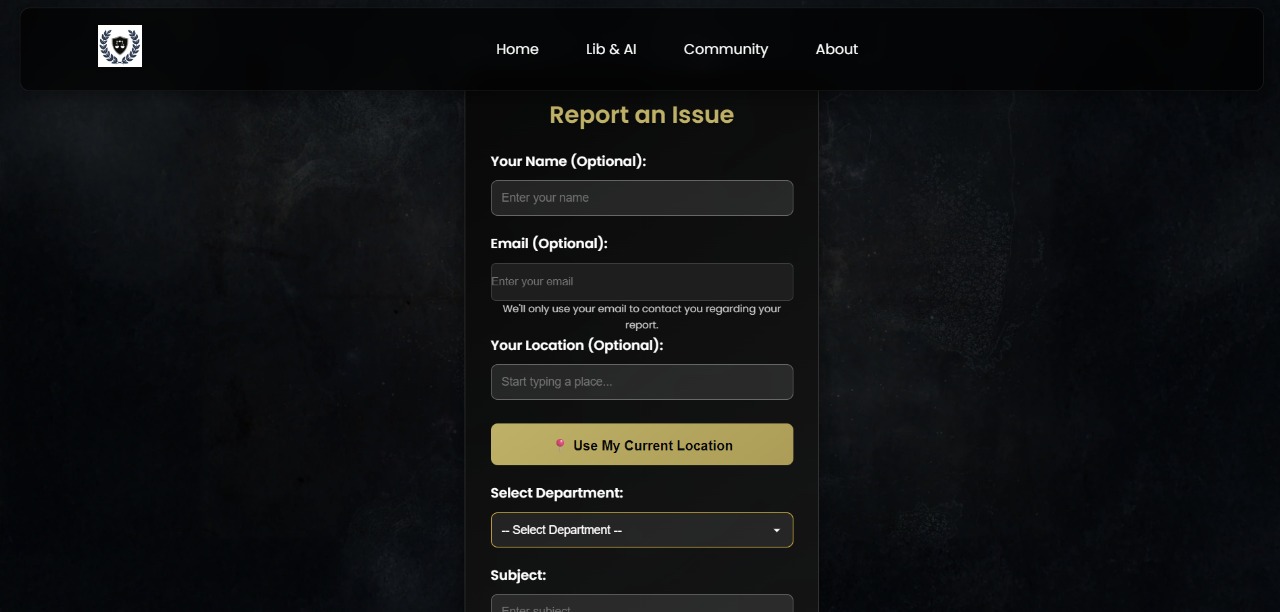This screenshot has width=1280, height=612.
Task: Click the 'Report an Issue' heading
Action: click(641, 115)
